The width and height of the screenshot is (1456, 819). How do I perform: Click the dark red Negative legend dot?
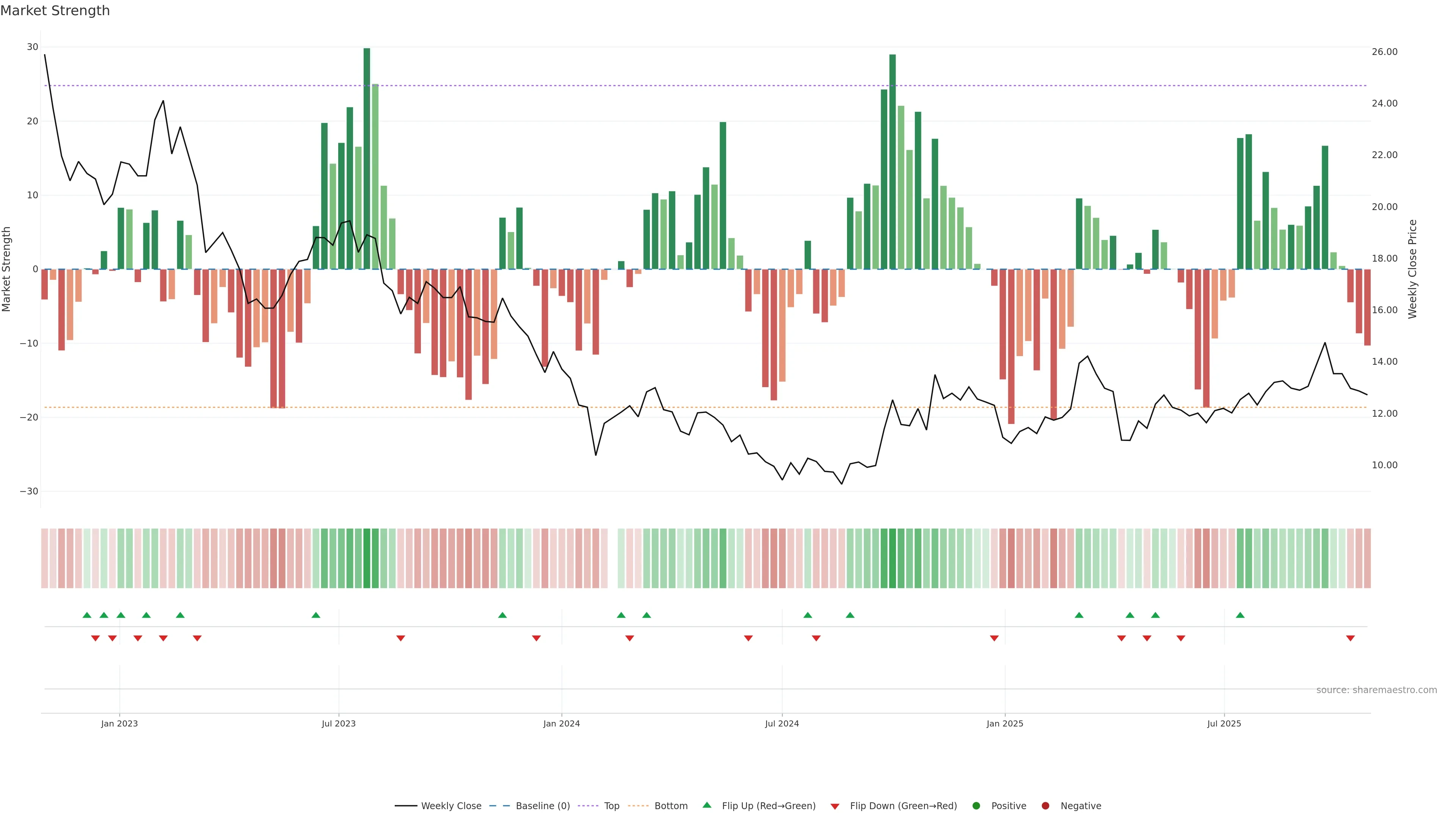tap(1045, 805)
